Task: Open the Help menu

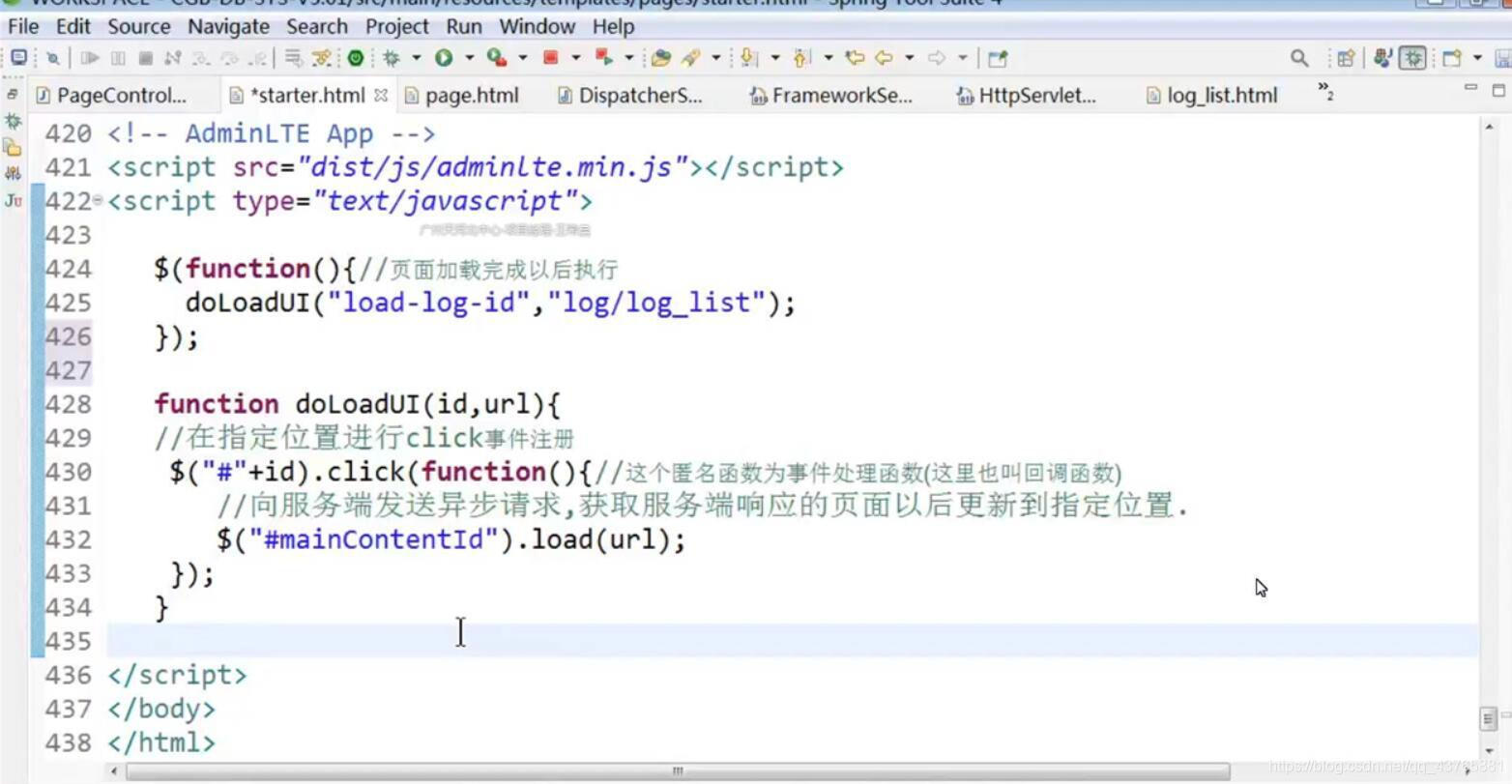Action: pos(613,26)
